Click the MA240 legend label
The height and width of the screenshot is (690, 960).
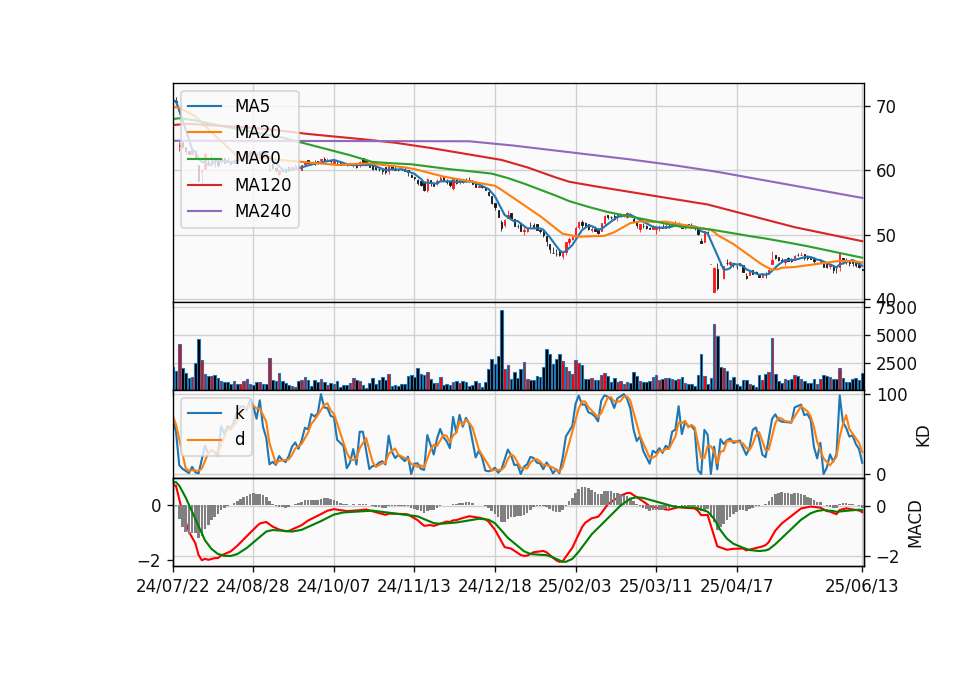263,211
